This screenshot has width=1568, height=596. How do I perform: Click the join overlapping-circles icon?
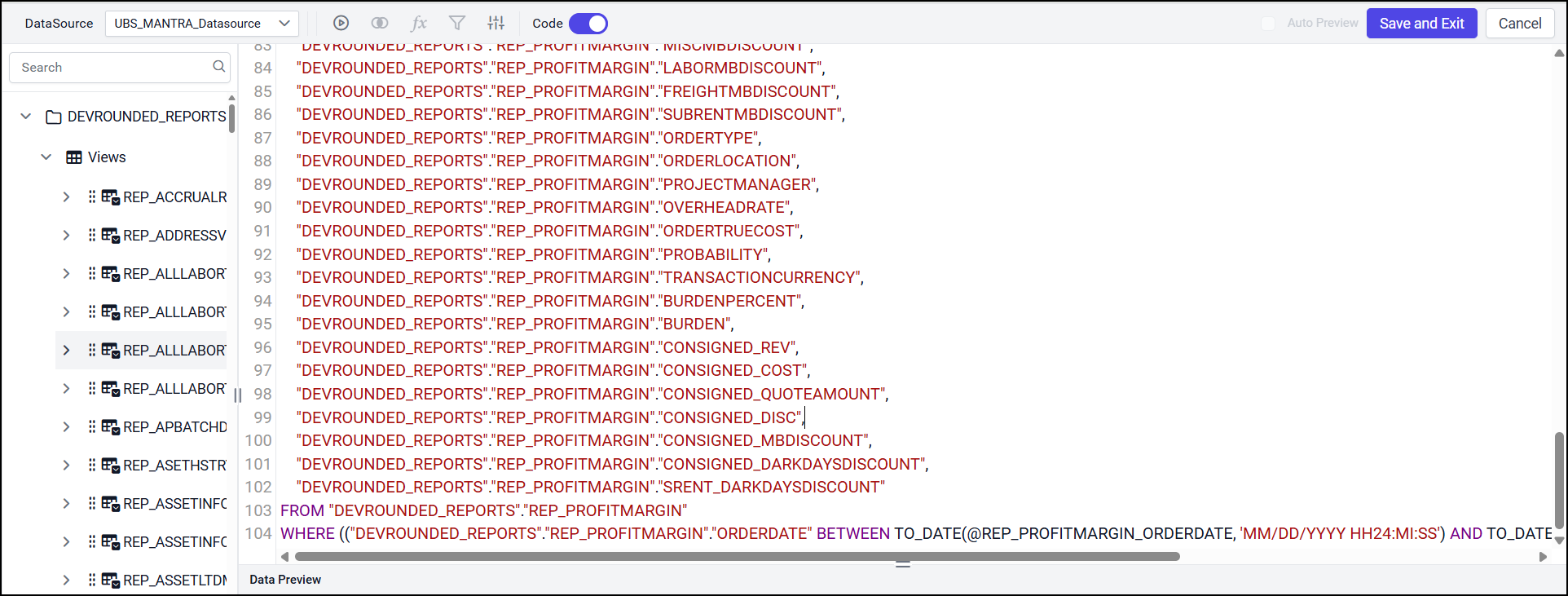tap(380, 24)
